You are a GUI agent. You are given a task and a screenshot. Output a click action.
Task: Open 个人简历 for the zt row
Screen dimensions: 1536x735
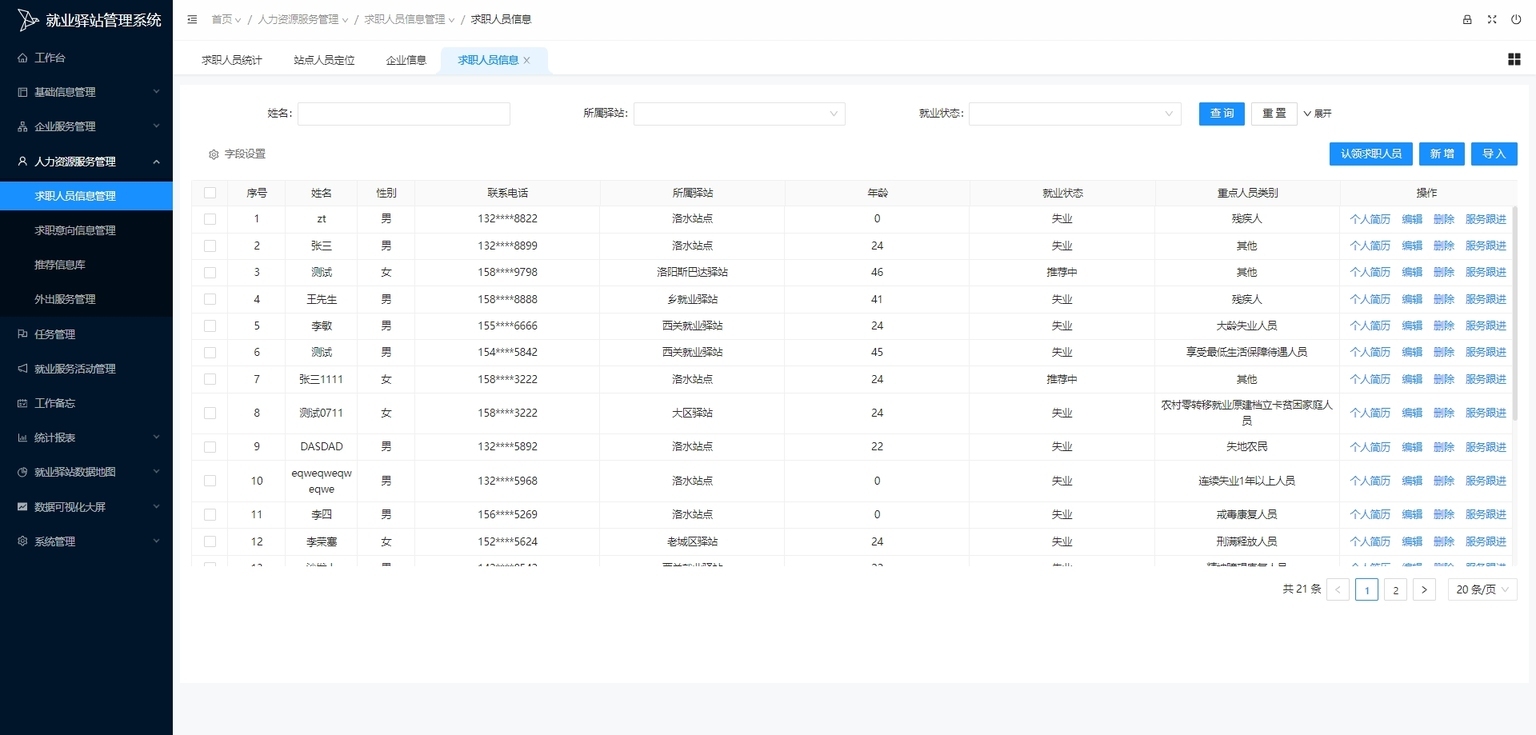coord(1369,219)
